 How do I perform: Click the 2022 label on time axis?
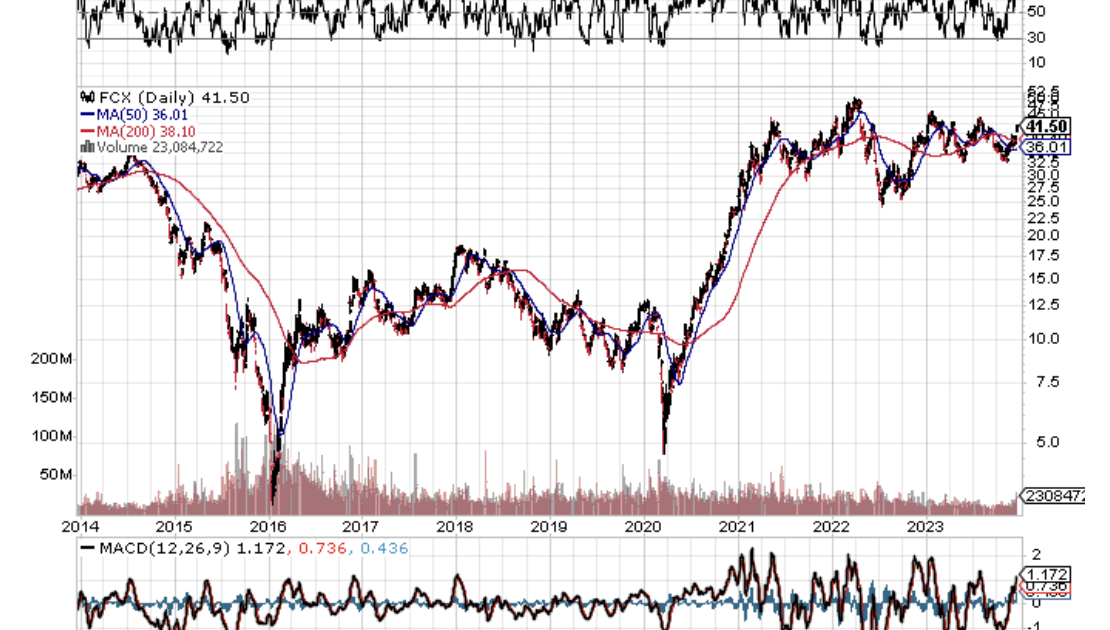click(831, 527)
